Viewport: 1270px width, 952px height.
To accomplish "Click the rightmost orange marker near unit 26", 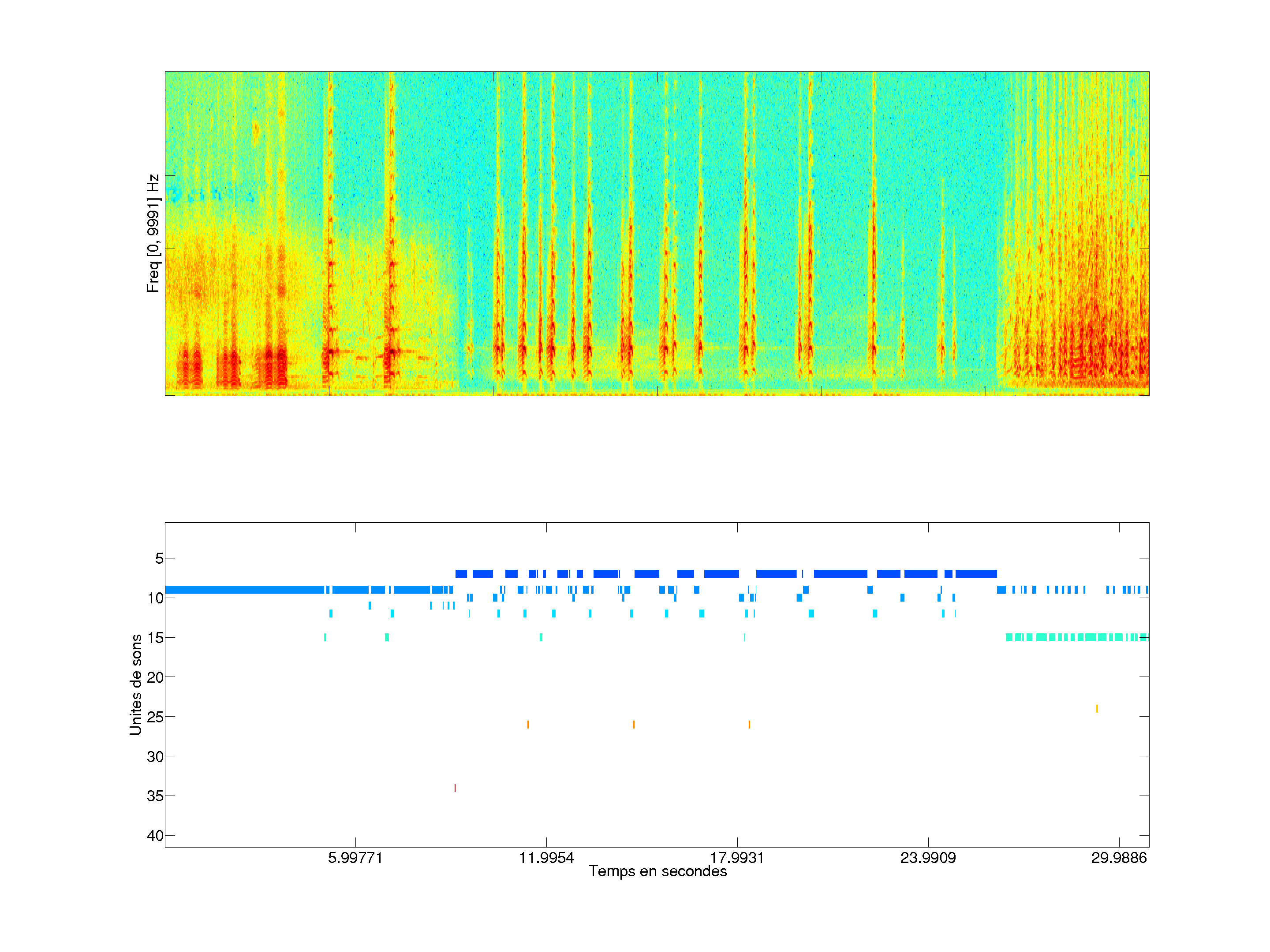I will point(749,725).
